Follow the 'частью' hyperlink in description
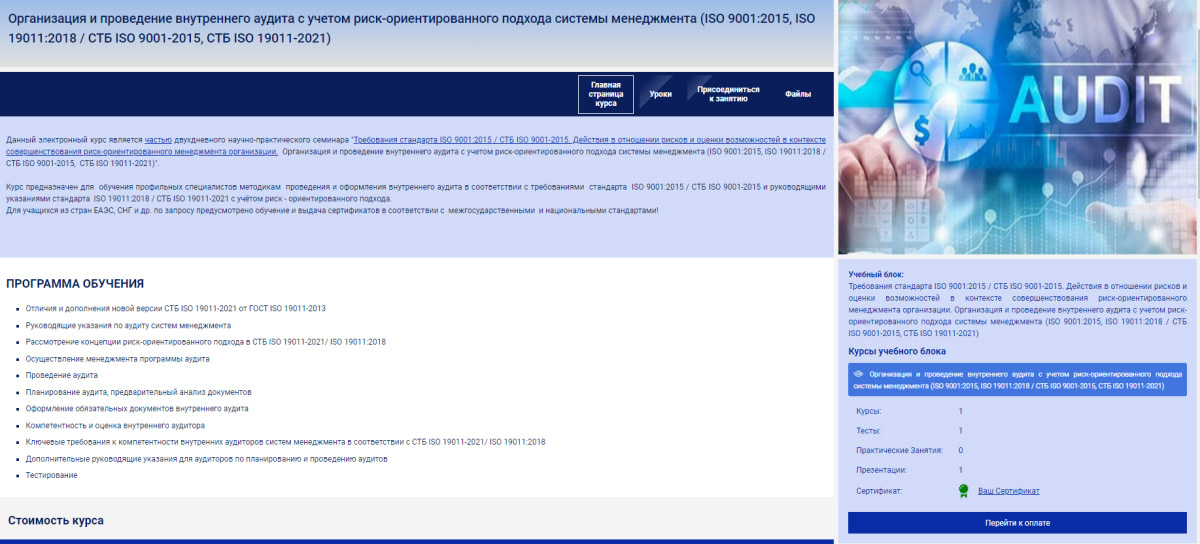Viewport: 1200px width, 544px height. pyautogui.click(x=159, y=139)
